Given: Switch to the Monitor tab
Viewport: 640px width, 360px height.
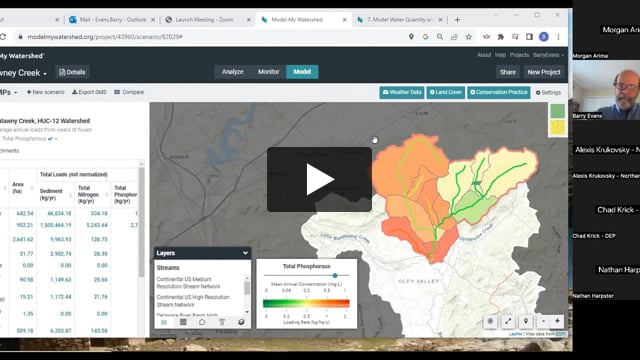Looking at the screenshot, I should pos(269,72).
